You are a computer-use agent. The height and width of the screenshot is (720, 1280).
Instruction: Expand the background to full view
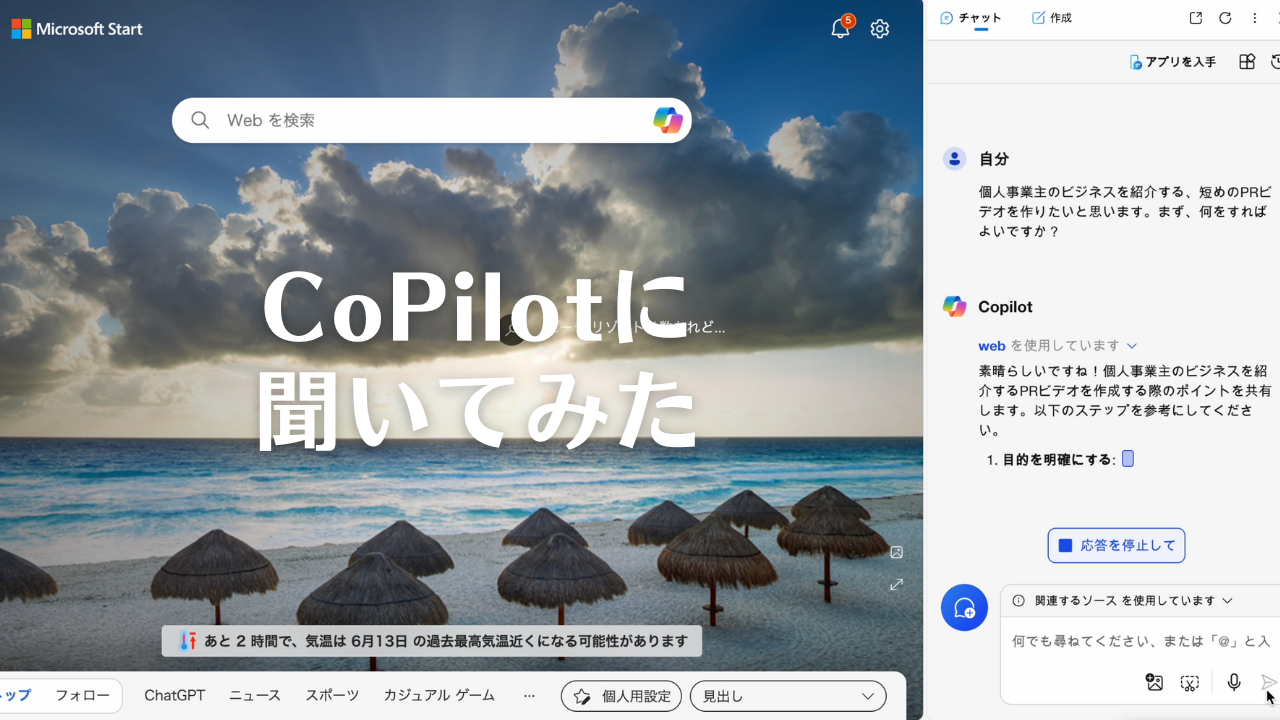click(x=897, y=584)
